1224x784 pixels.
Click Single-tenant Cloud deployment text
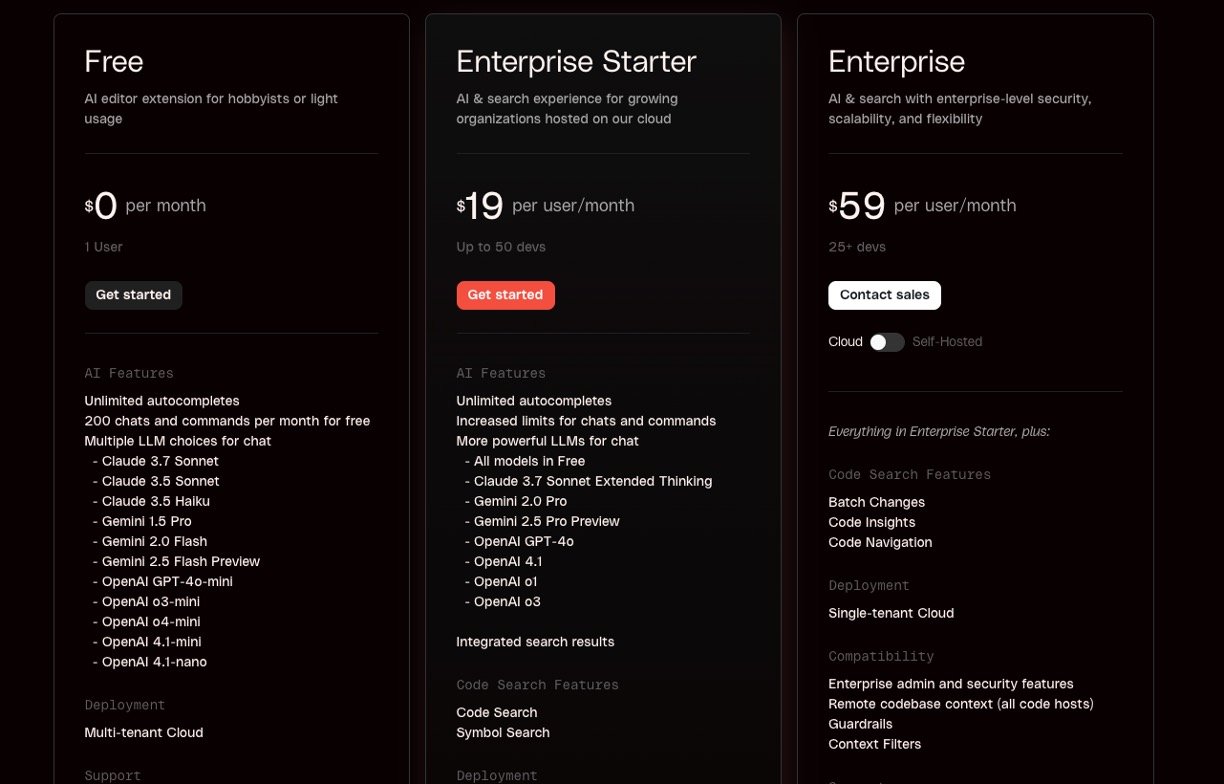(891, 613)
